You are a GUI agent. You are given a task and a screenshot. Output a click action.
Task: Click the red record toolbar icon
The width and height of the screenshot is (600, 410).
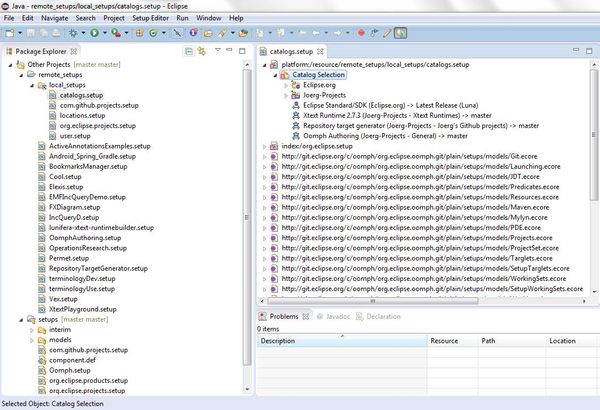[361, 33]
